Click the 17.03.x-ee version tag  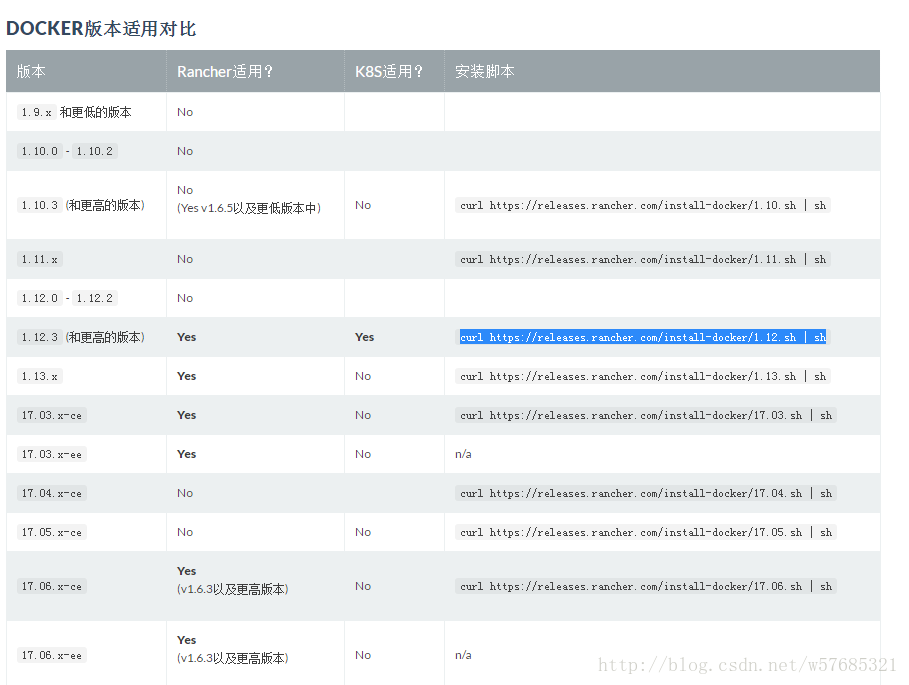pos(52,454)
